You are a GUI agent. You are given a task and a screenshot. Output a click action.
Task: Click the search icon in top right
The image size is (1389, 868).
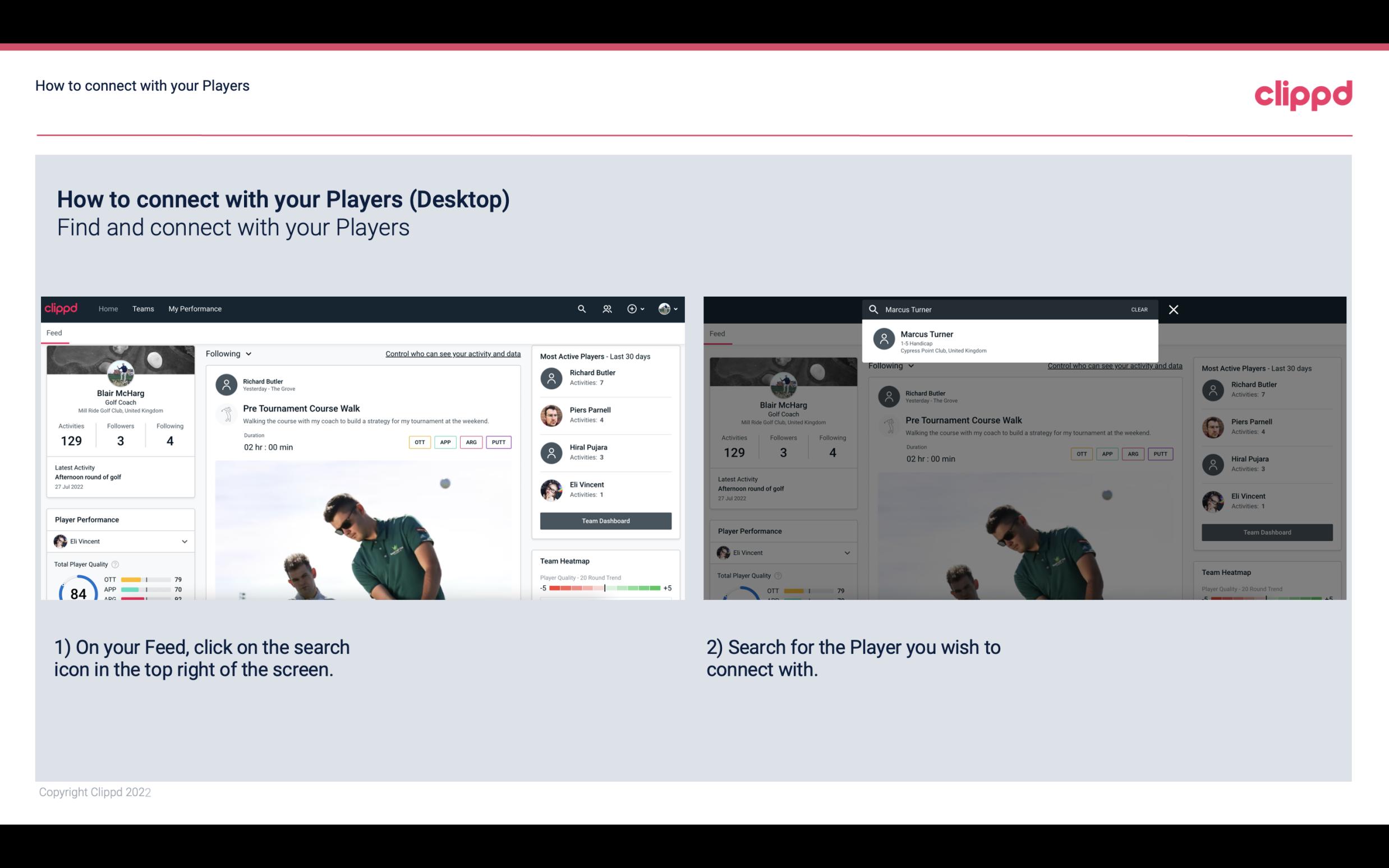tap(580, 308)
